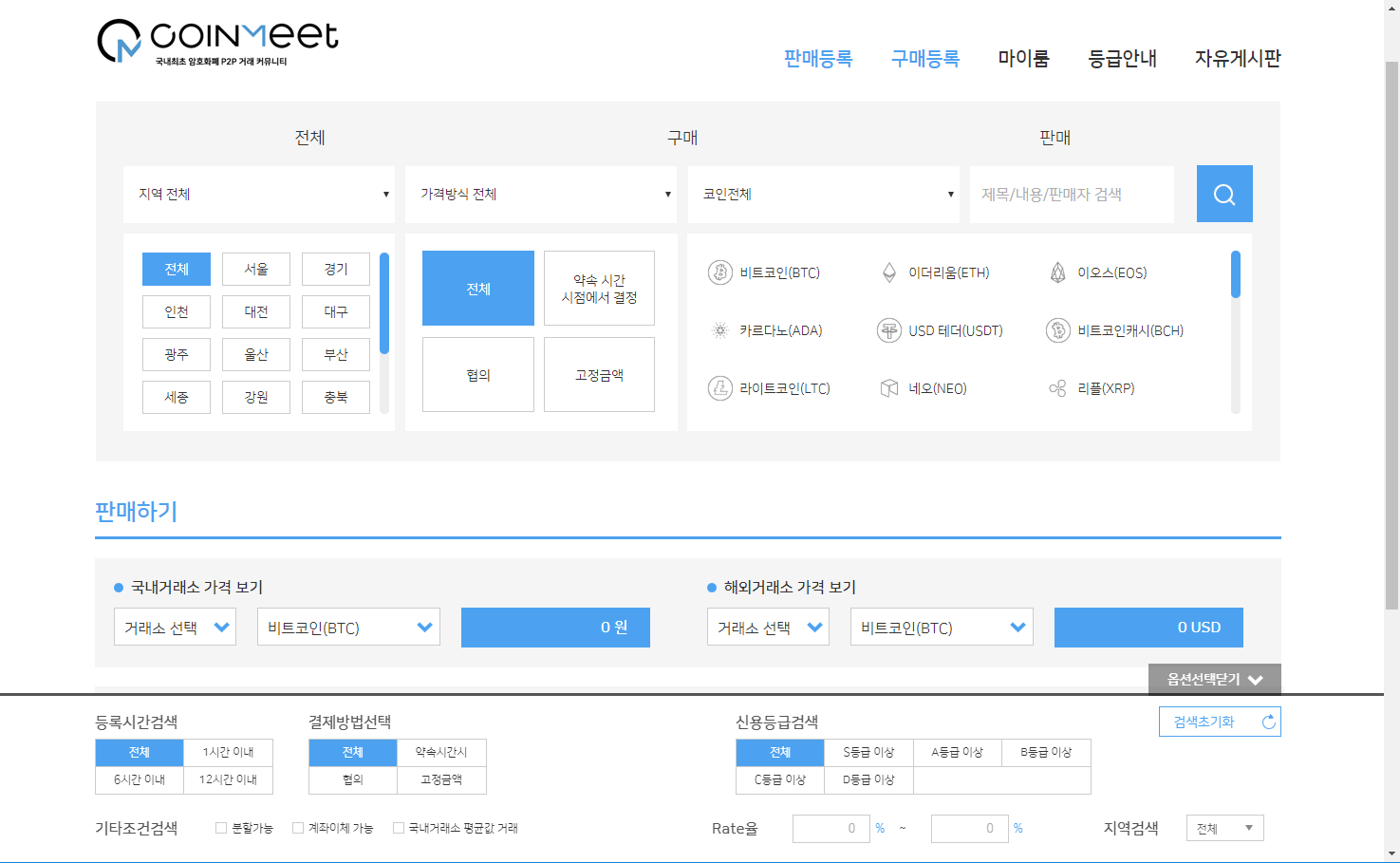Open the 판매등록 menu item
Image resolution: width=1400 pixels, height=863 pixels.
pyautogui.click(x=818, y=58)
